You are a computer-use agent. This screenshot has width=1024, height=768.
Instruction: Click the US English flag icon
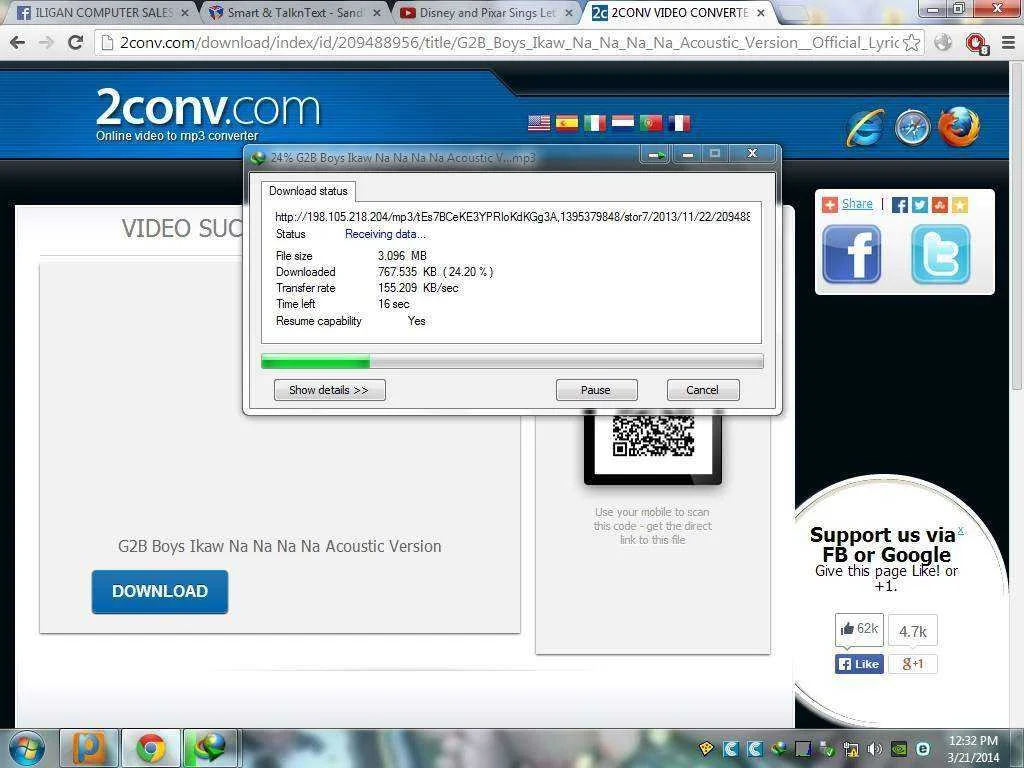539,123
